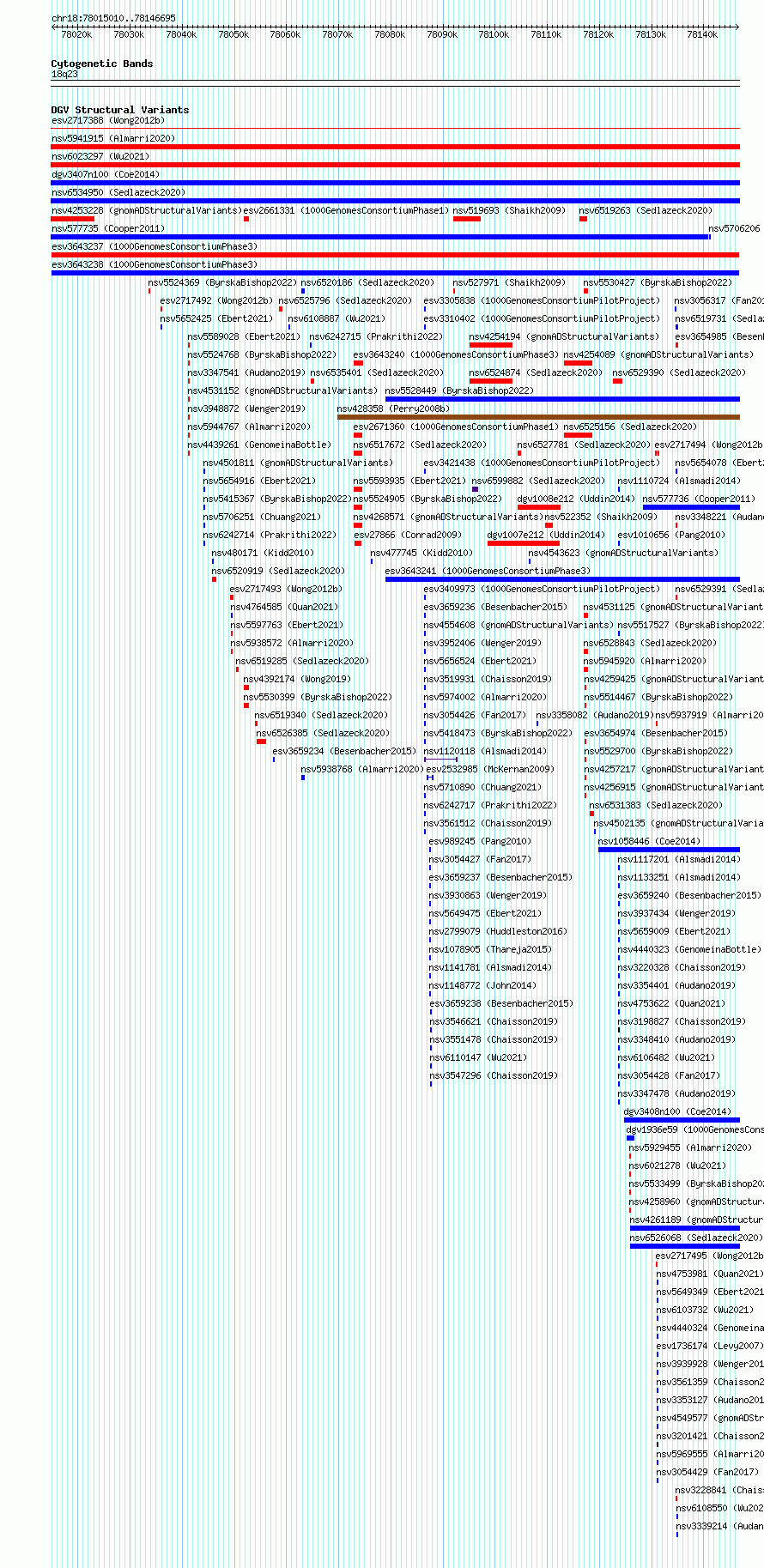The width and height of the screenshot is (764, 1568).
Task: Click the nsv6526385 (Sedlazeck2020) label
Action: (323, 734)
